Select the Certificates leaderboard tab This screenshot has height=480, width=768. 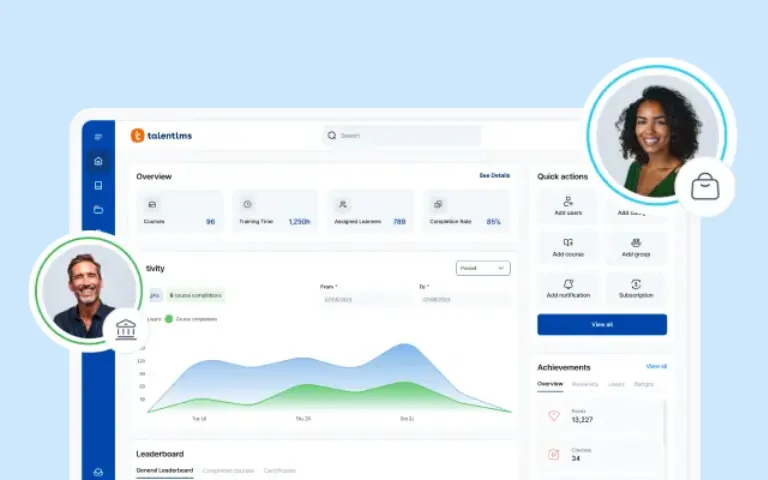pyautogui.click(x=280, y=471)
